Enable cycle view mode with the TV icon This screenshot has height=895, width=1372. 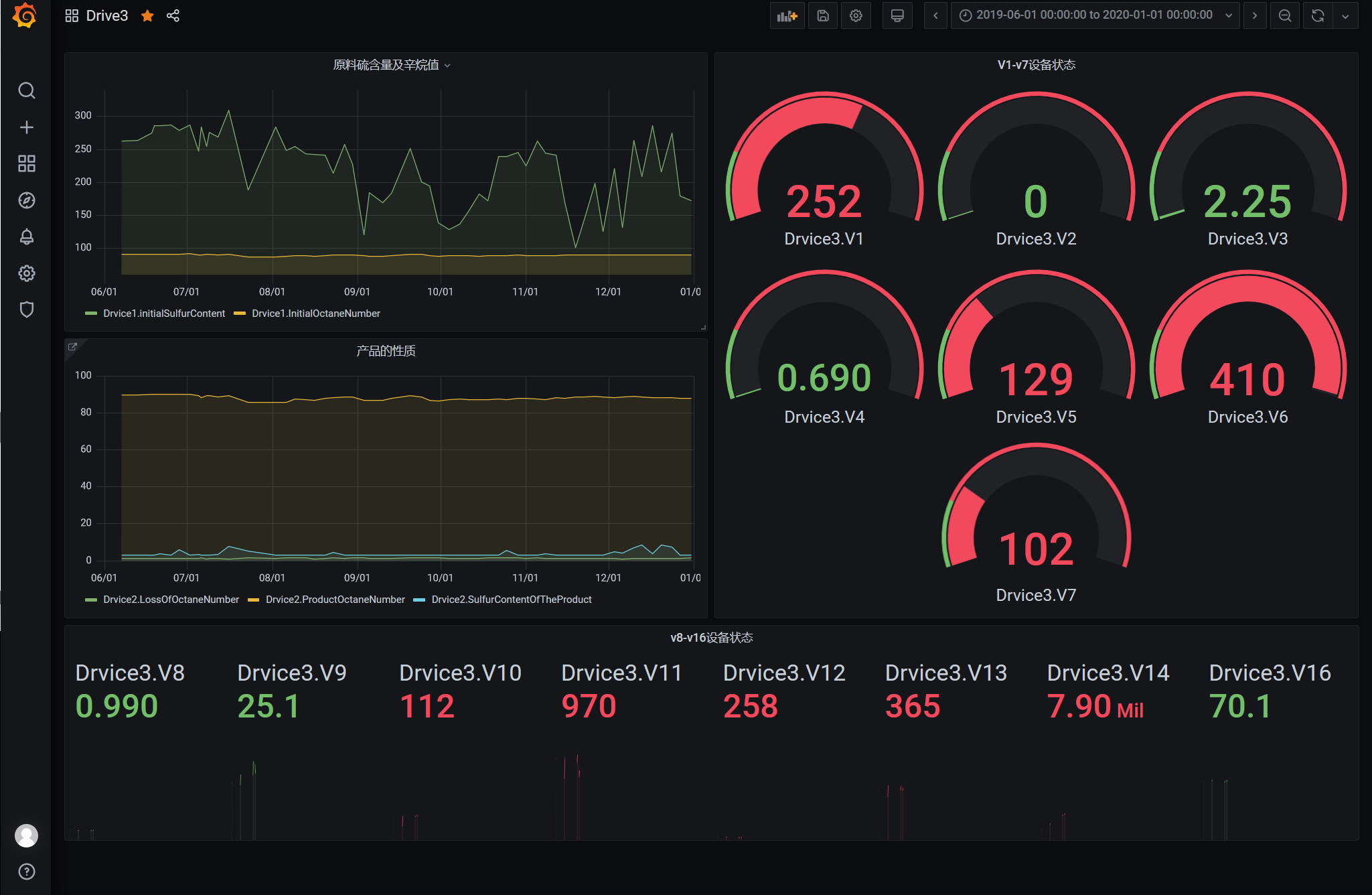pyautogui.click(x=897, y=15)
